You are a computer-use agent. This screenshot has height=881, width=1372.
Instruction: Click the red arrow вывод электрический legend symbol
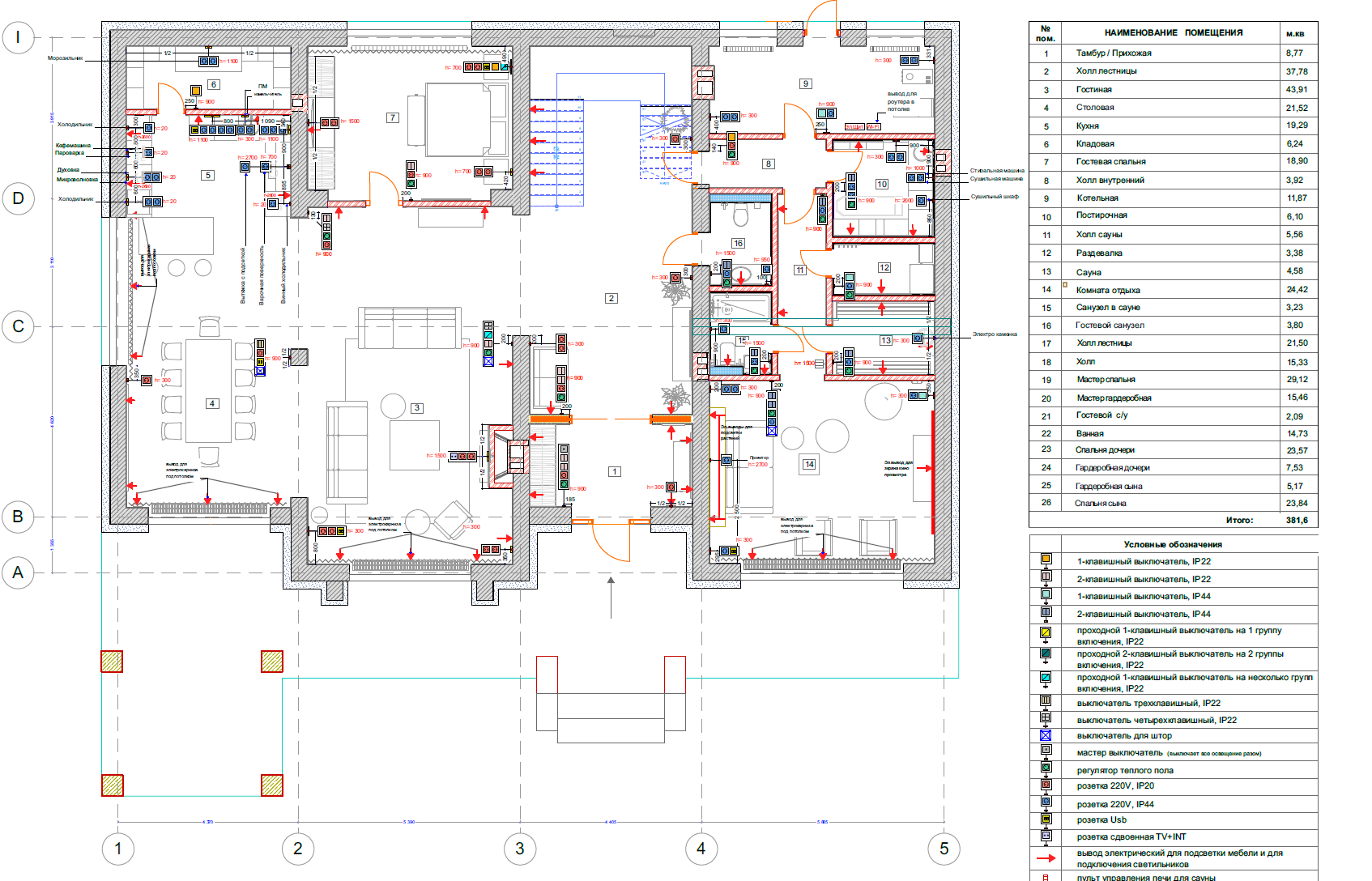pyautogui.click(x=1046, y=858)
